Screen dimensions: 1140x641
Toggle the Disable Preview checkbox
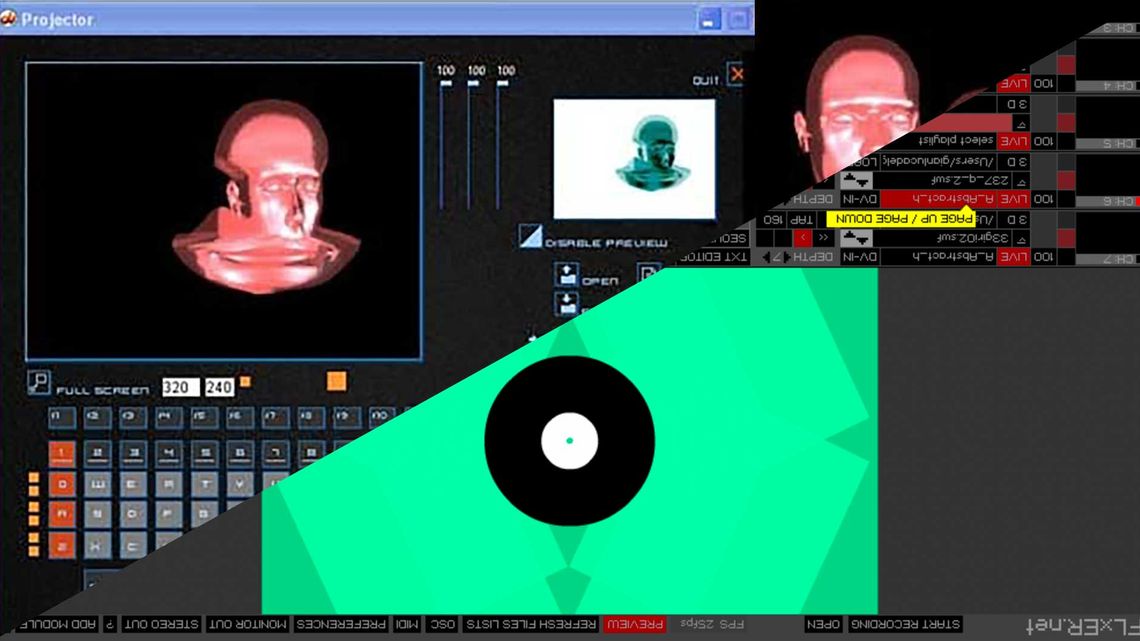point(530,236)
